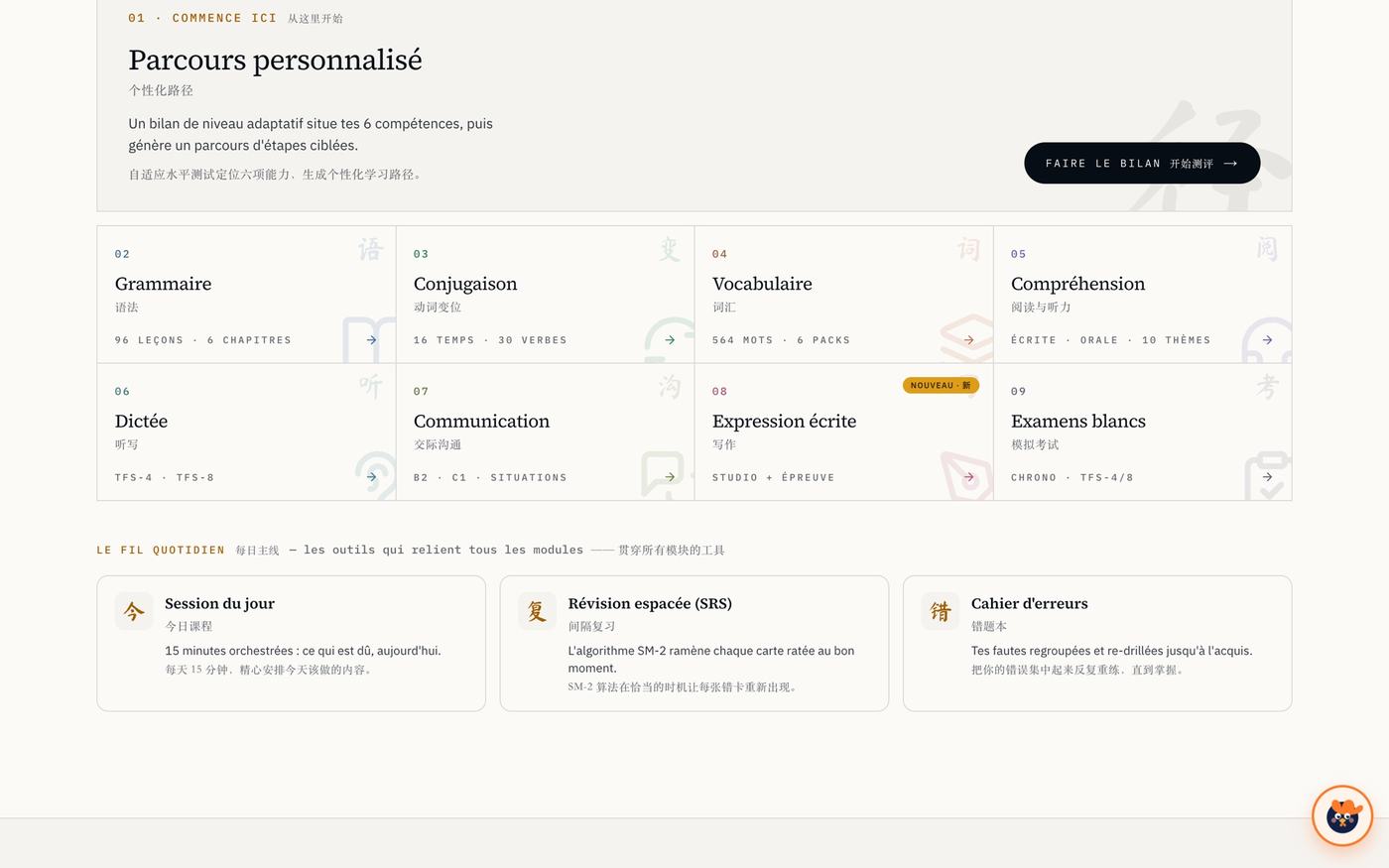
Task: Start the level test via Faire le bilan
Action: (1142, 163)
